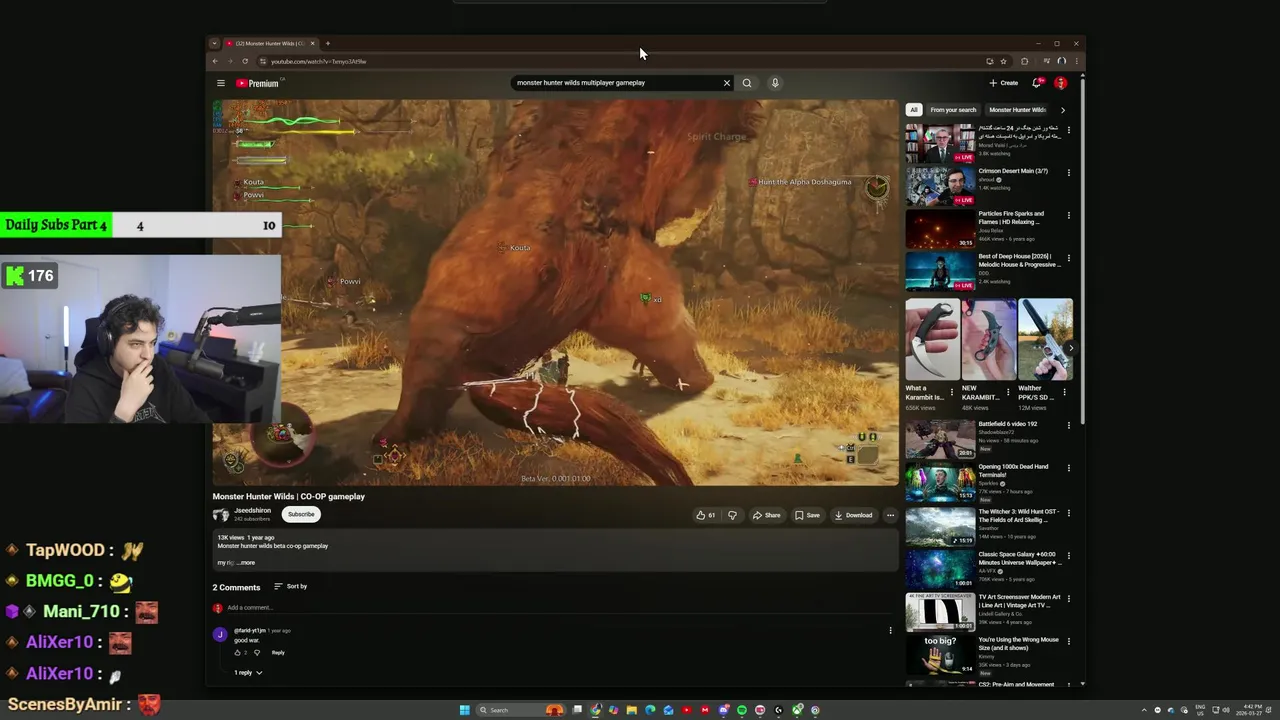Go back using browser back arrow
Image resolution: width=1280 pixels, height=720 pixels.
(x=215, y=61)
